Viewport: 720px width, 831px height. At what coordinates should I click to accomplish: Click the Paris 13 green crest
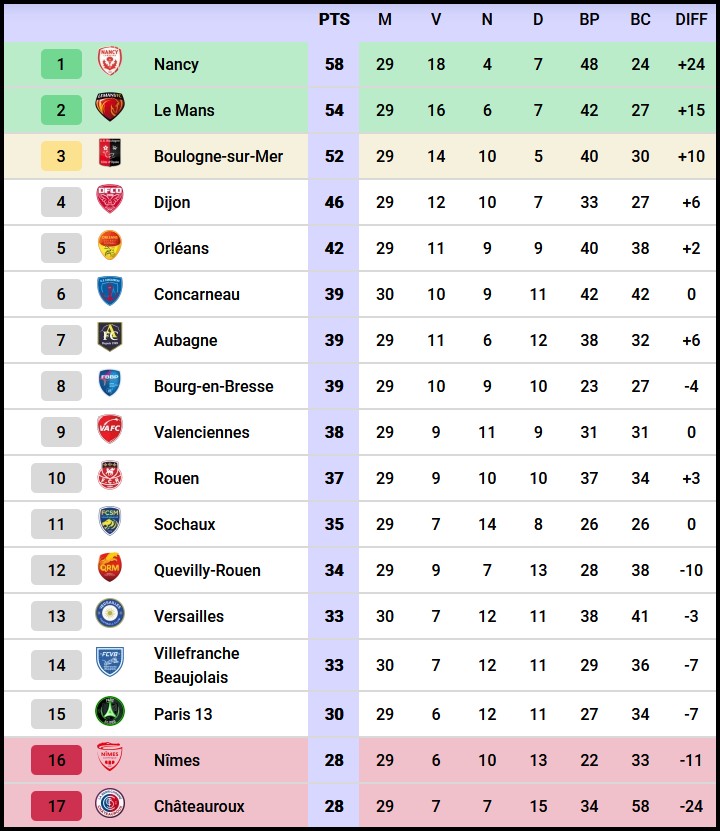tap(109, 714)
